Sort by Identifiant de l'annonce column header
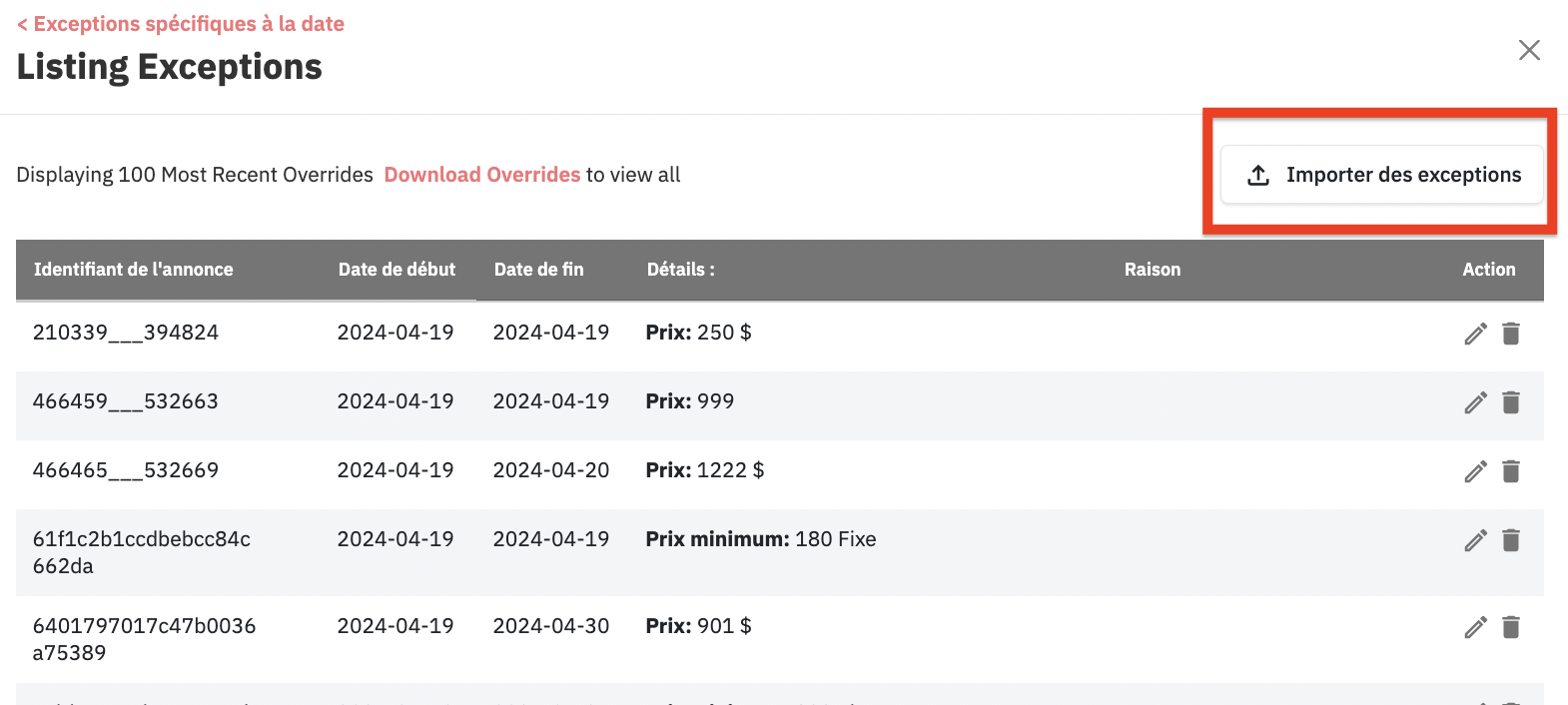 [133, 270]
